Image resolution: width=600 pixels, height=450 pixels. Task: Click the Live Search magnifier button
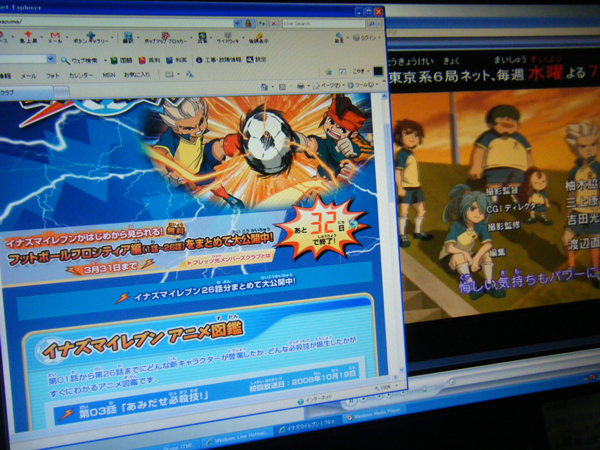(371, 24)
